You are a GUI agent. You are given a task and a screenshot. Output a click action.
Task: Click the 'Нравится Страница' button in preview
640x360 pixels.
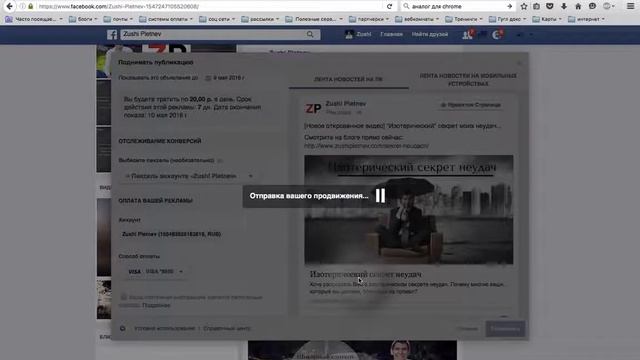471,105
